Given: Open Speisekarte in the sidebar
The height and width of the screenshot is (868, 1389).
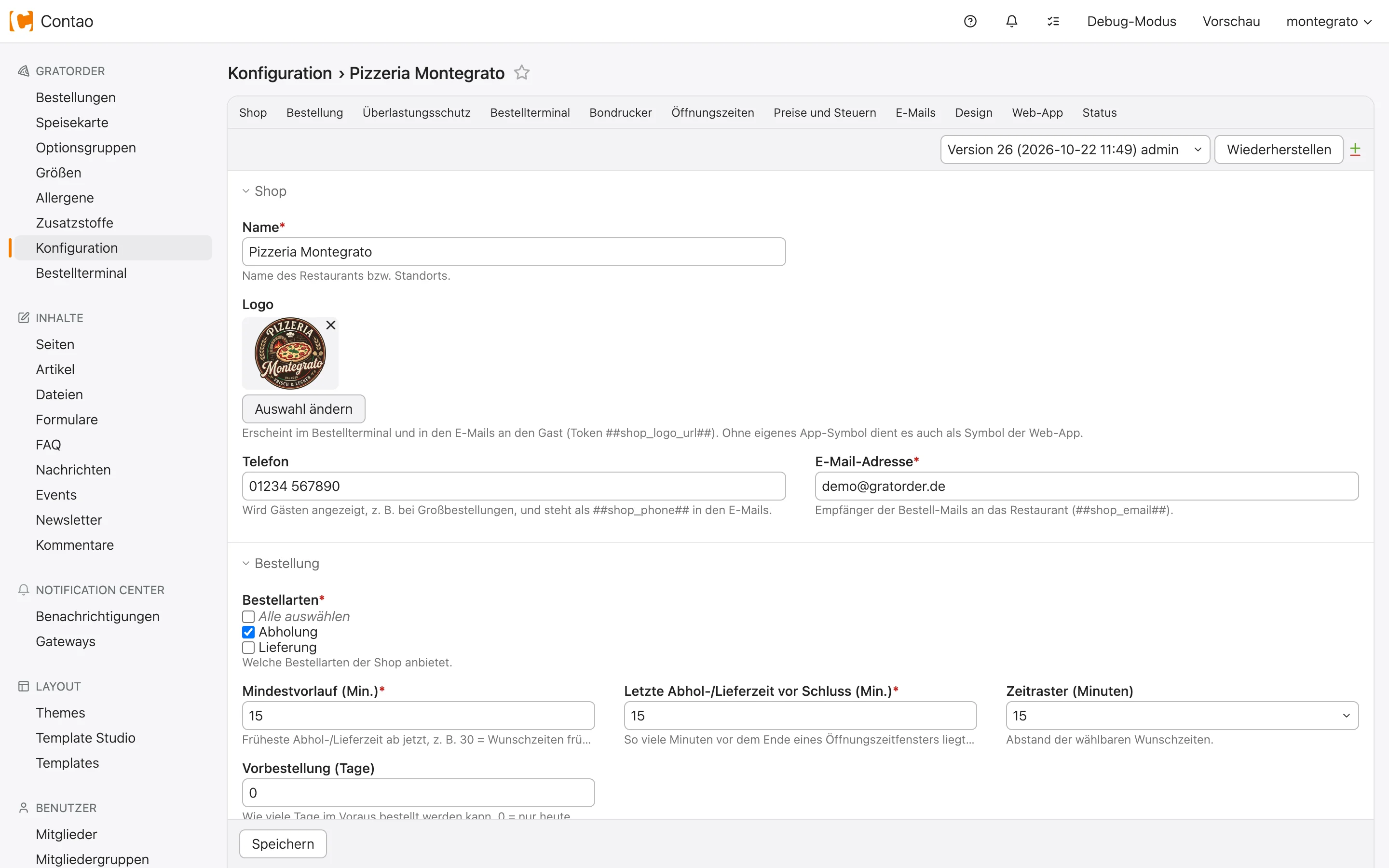Looking at the screenshot, I should [72, 123].
